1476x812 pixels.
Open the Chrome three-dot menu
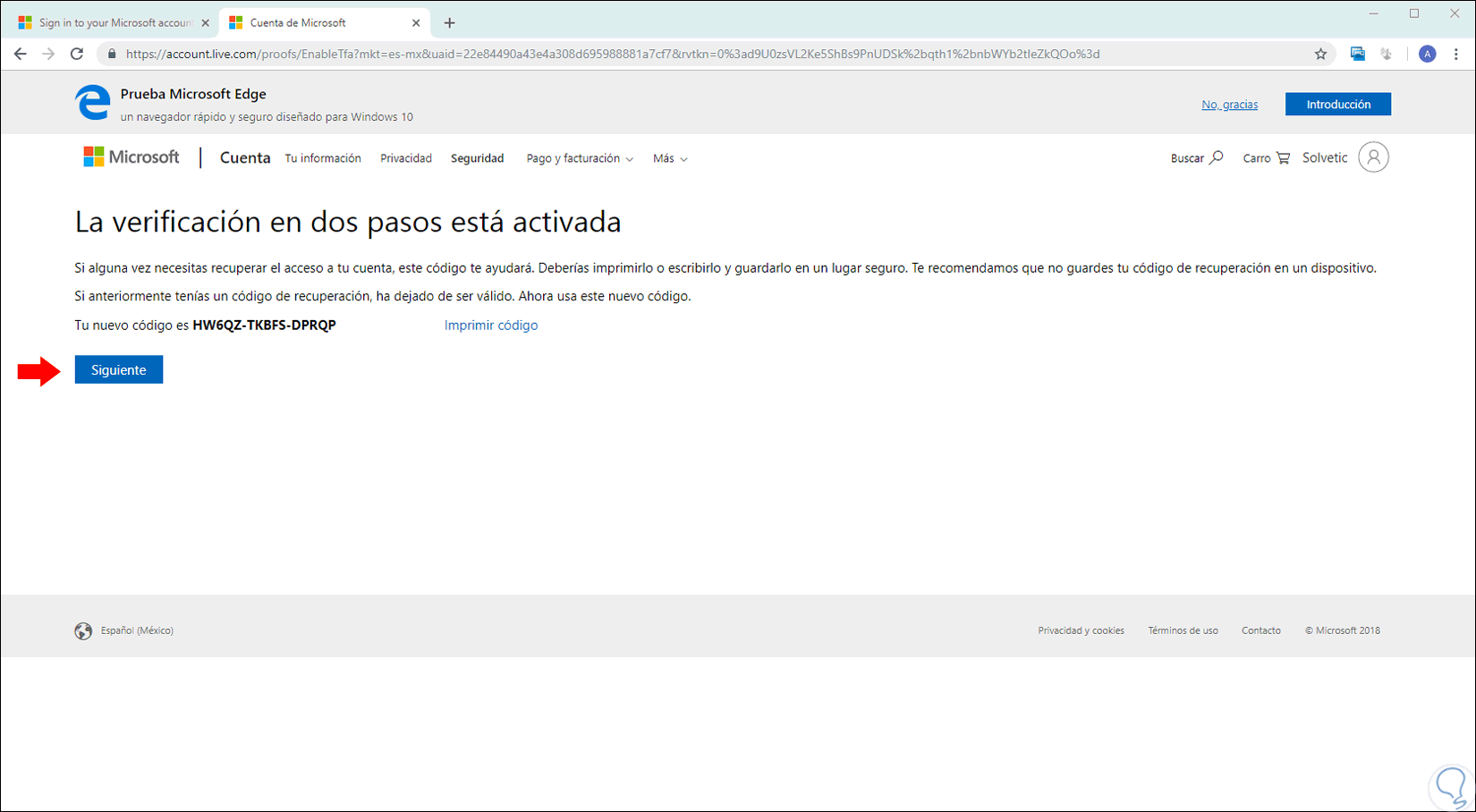1455,54
